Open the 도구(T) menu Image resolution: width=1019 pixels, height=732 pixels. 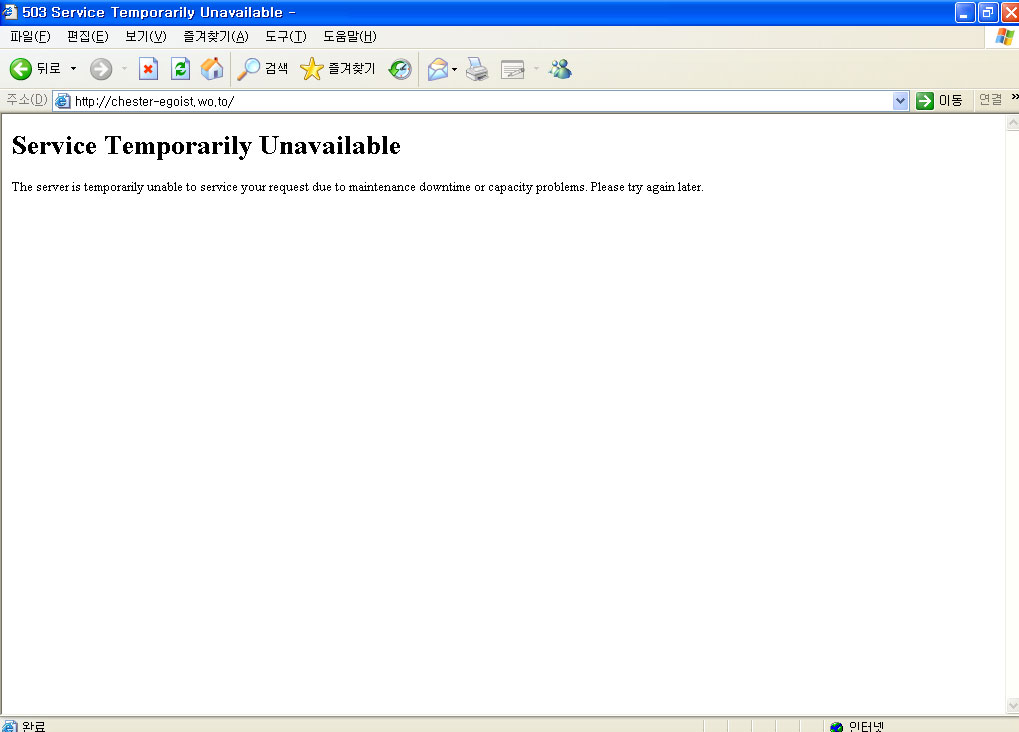[x=285, y=37]
